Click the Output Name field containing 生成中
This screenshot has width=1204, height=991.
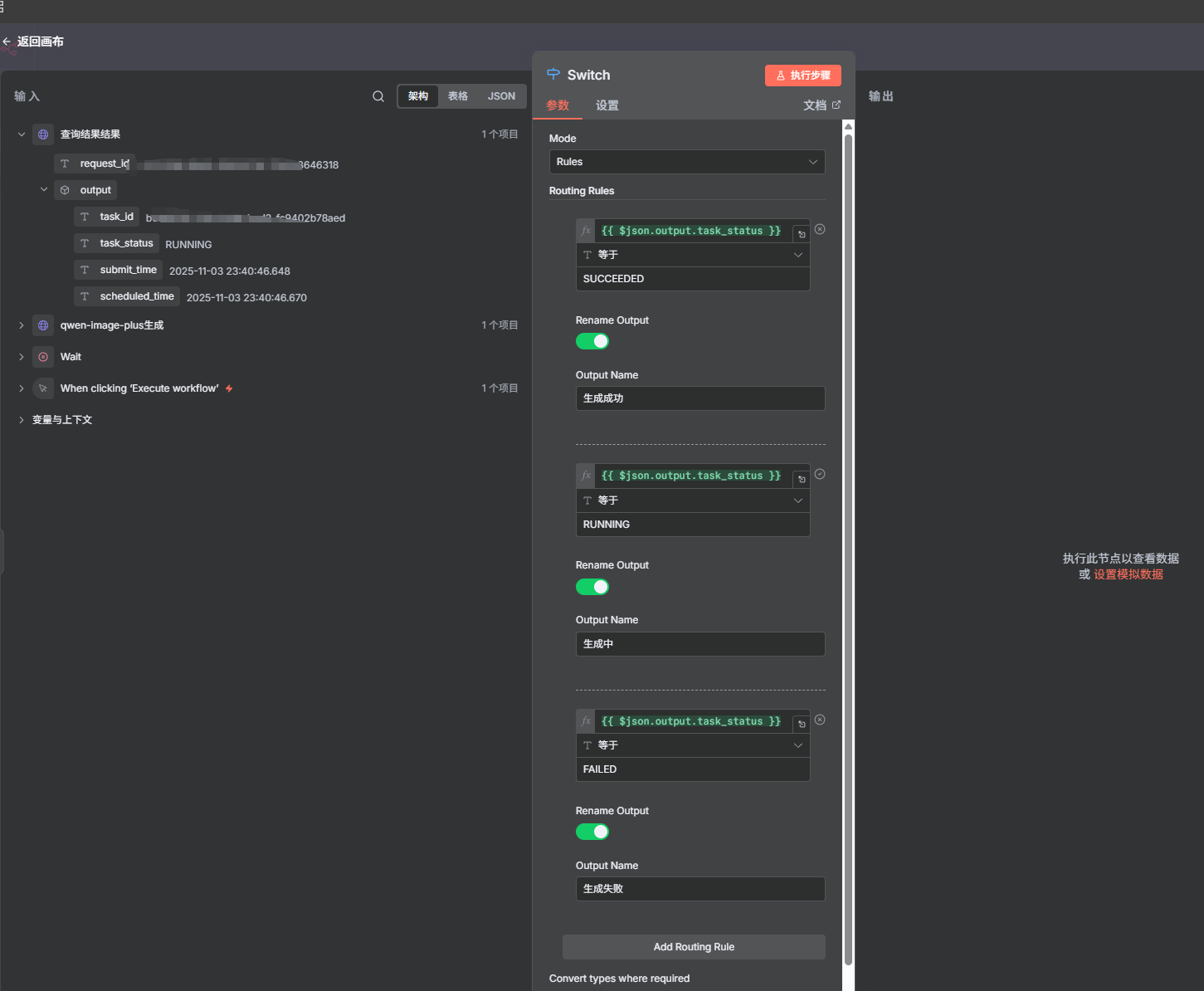(700, 644)
